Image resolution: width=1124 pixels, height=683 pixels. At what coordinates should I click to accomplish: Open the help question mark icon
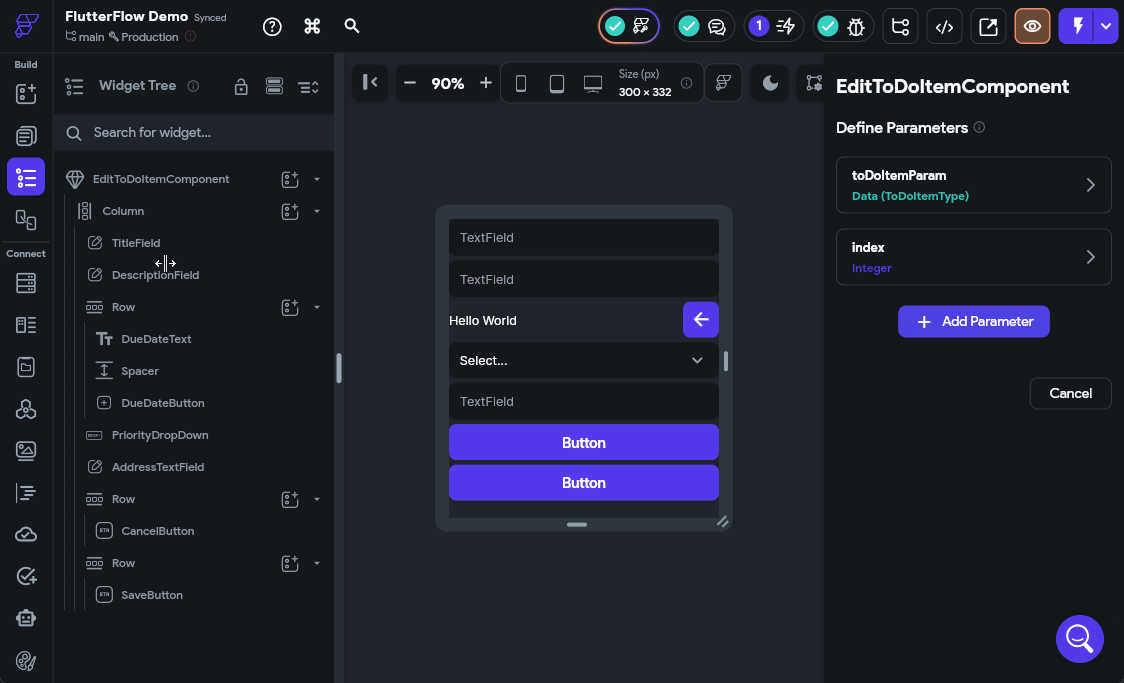click(272, 27)
